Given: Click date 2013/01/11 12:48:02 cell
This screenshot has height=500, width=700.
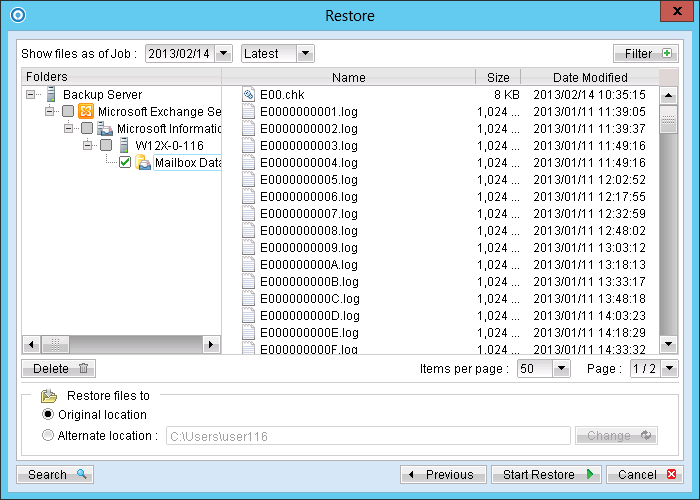Looking at the screenshot, I should 589,231.
